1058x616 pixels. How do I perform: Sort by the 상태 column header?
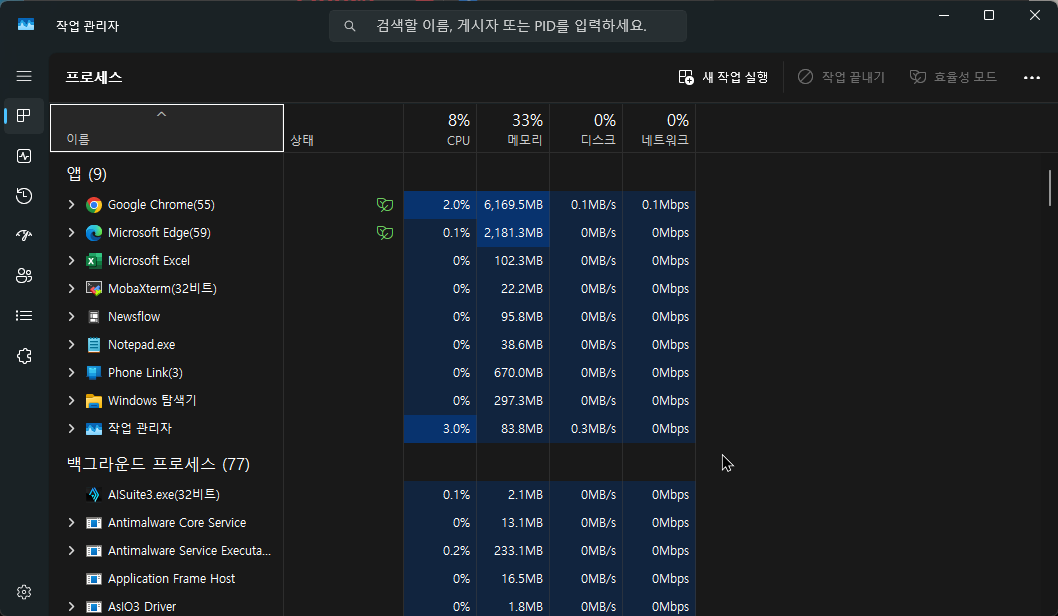pyautogui.click(x=343, y=128)
